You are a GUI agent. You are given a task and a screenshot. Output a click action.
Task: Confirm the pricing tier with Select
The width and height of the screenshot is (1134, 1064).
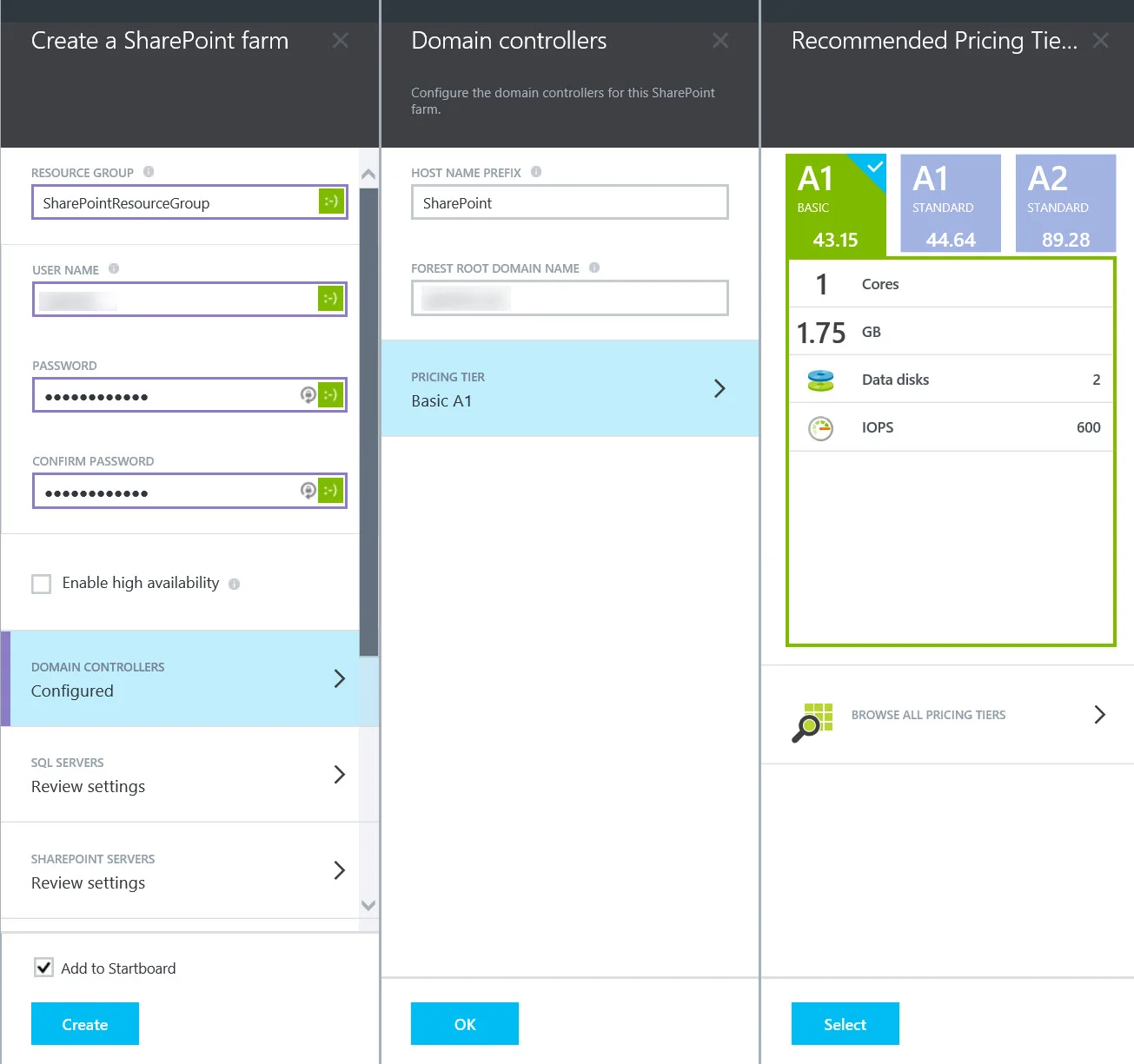coord(844,1023)
